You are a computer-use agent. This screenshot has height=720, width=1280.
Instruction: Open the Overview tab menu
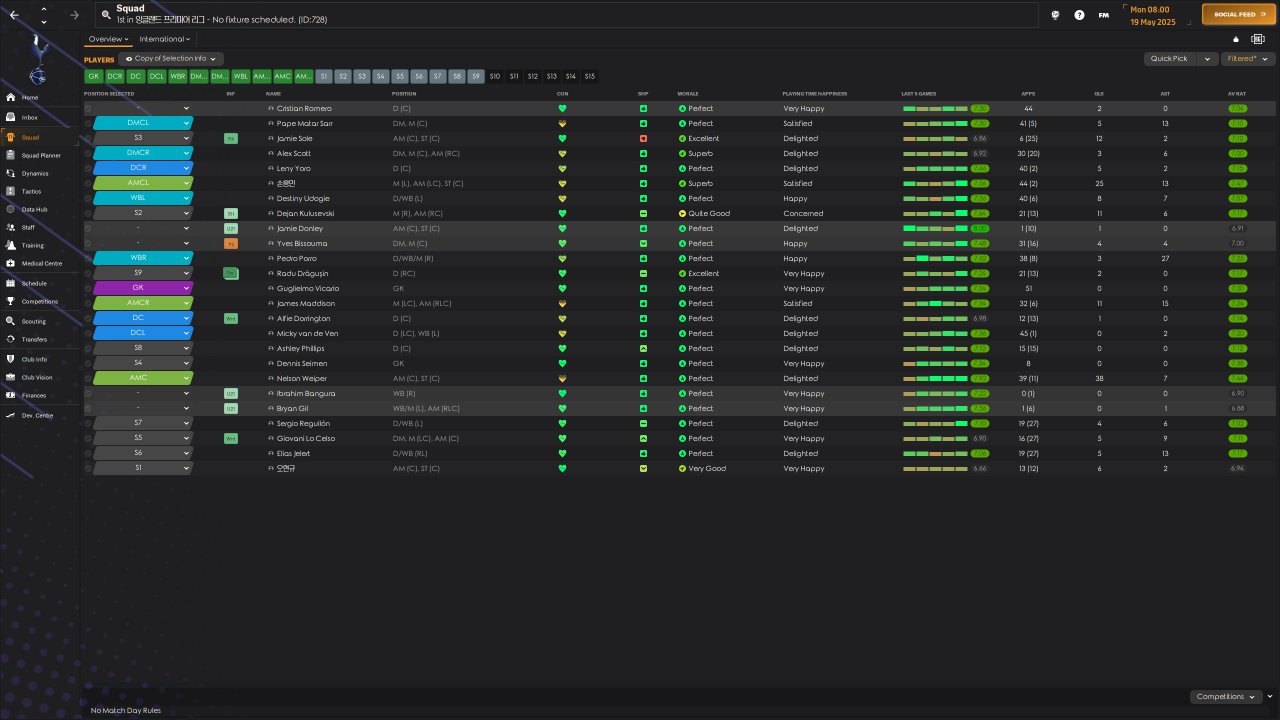(x=109, y=39)
